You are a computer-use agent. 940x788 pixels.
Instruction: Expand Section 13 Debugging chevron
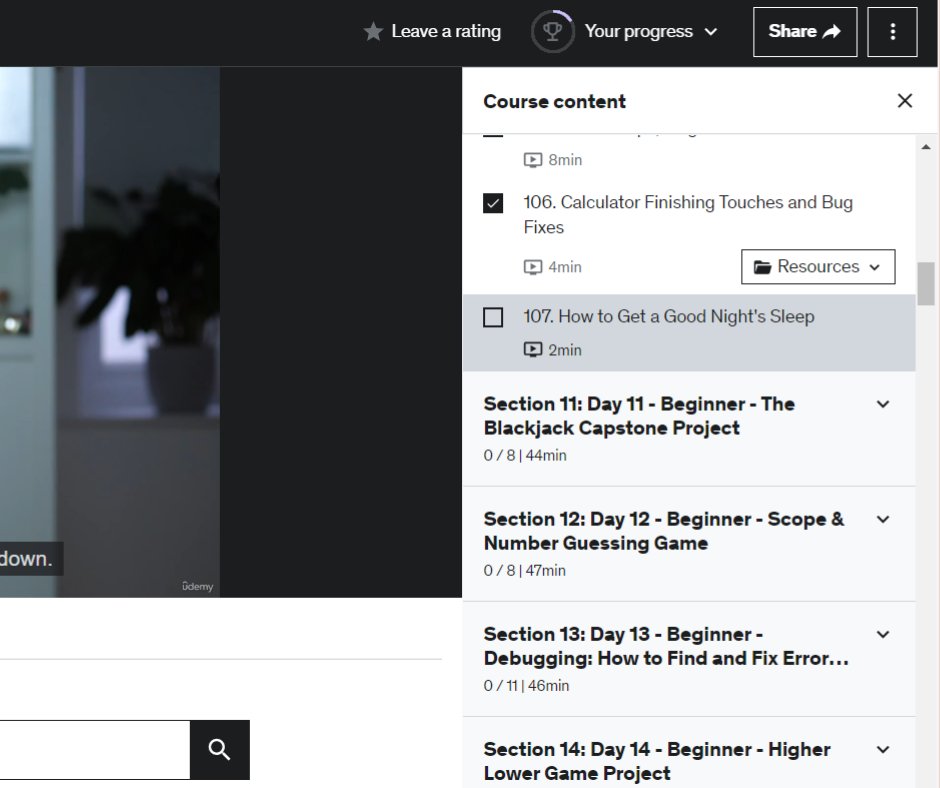click(x=882, y=634)
